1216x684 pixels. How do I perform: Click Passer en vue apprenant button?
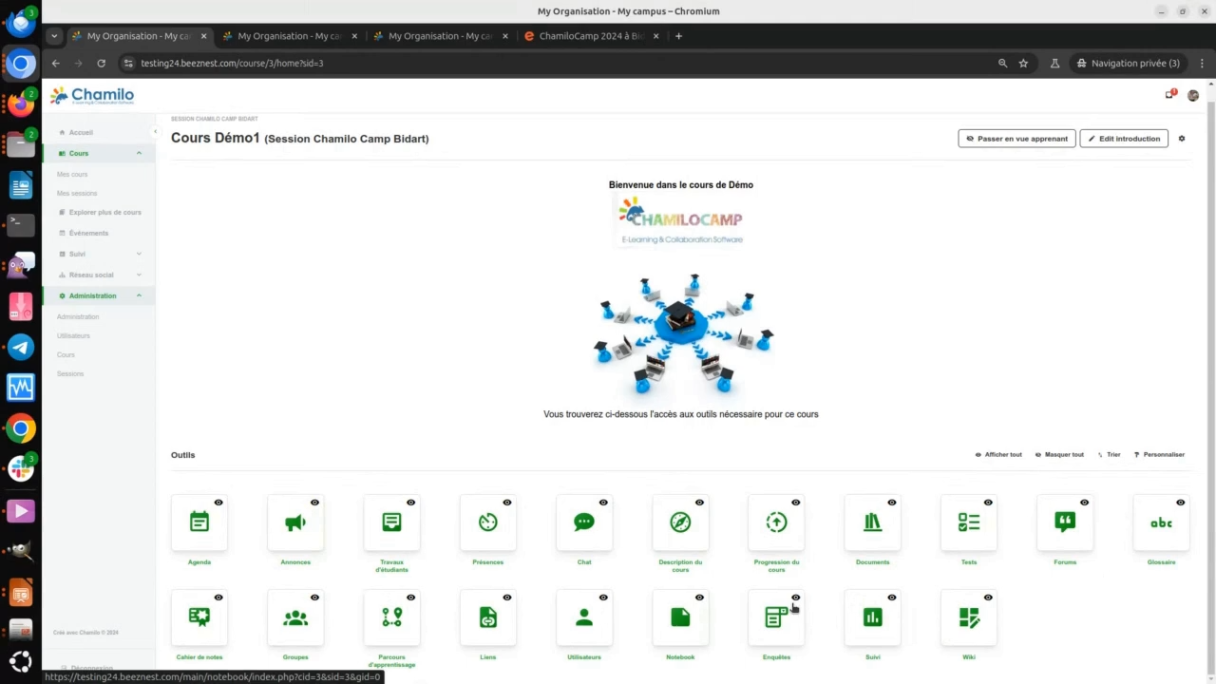coord(1016,139)
